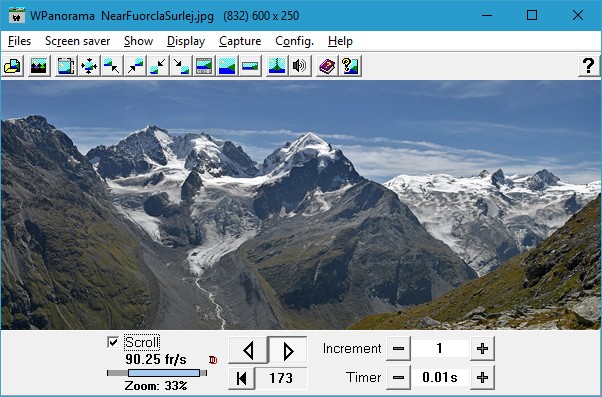Open the Display menu

point(186,41)
